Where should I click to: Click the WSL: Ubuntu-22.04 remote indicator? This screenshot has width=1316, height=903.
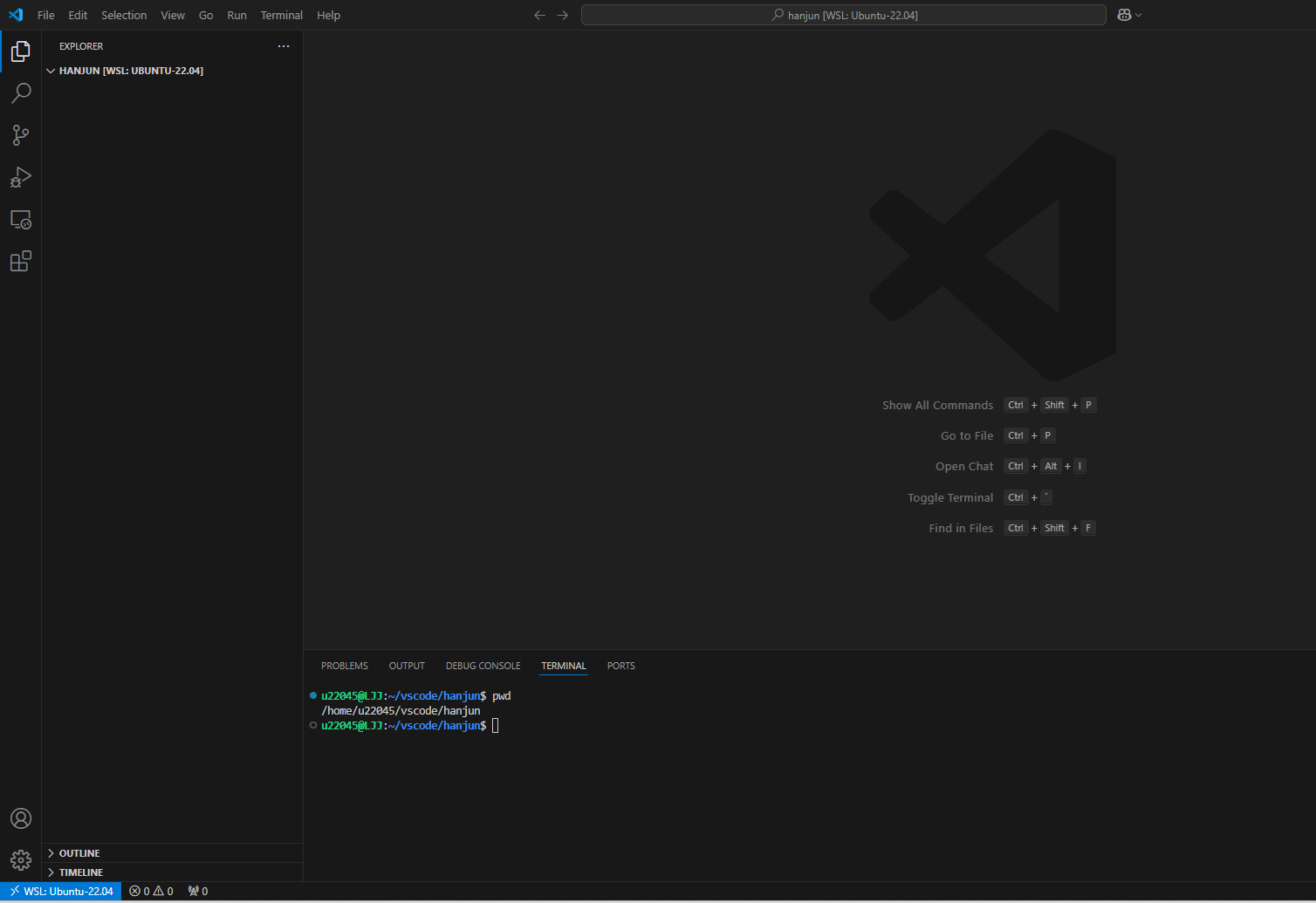coord(61,892)
